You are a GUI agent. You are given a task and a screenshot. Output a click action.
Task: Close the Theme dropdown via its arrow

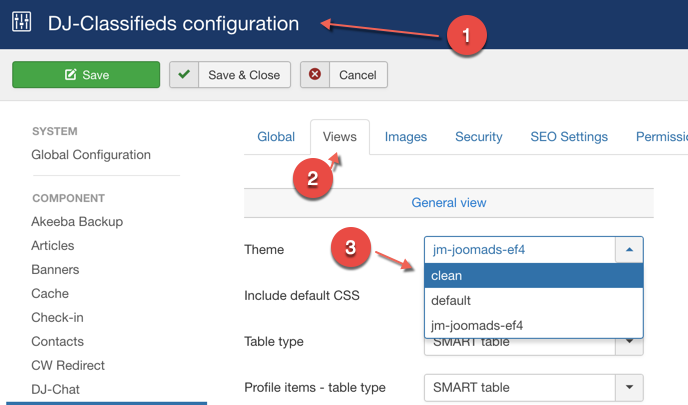coord(629,250)
